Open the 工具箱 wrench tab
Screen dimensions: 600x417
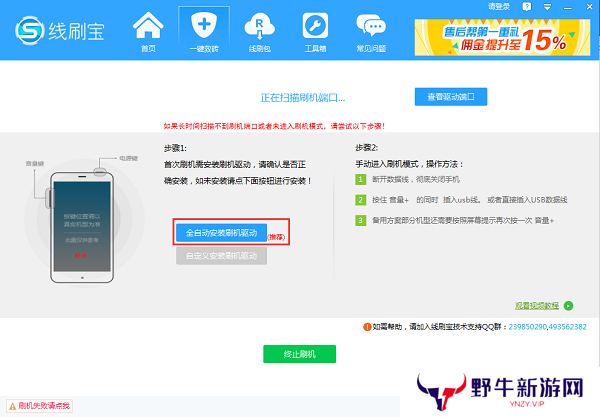315,32
